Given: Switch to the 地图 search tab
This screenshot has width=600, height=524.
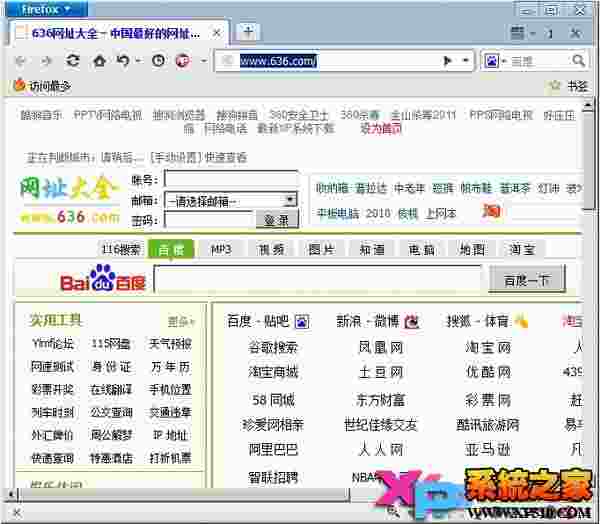Looking at the screenshot, I should [472, 250].
